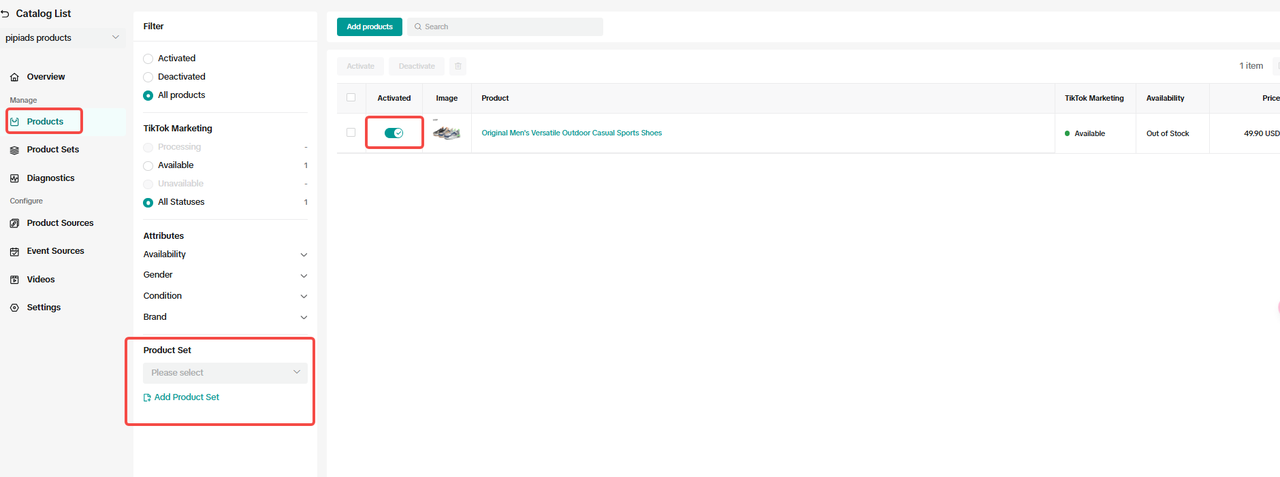
Task: Open the Original Men's Sports Shoes product link
Action: [x=571, y=133]
